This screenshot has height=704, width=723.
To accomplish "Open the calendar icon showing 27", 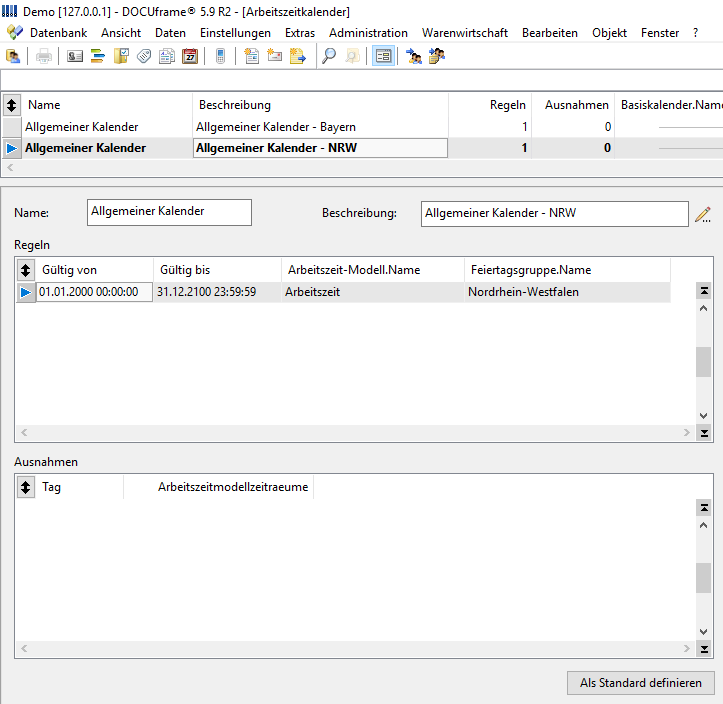I will (x=190, y=56).
